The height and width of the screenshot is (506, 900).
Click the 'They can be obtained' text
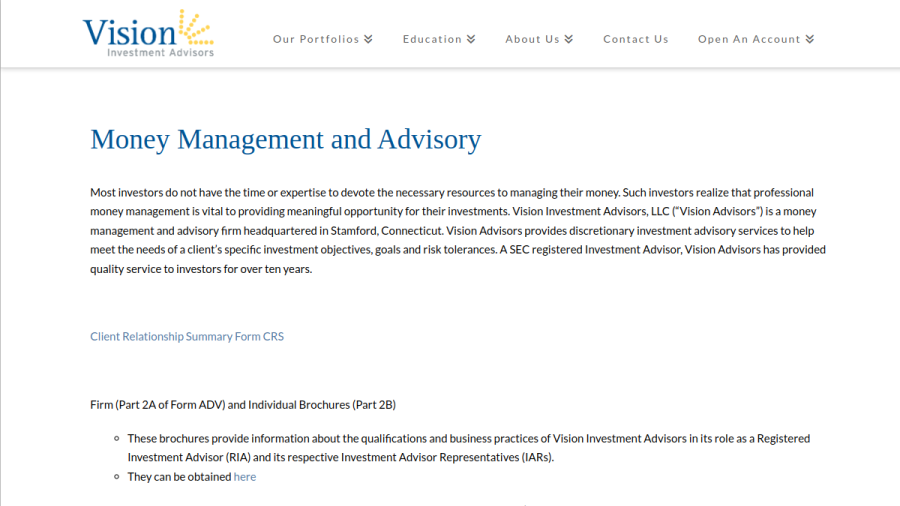pos(179,477)
